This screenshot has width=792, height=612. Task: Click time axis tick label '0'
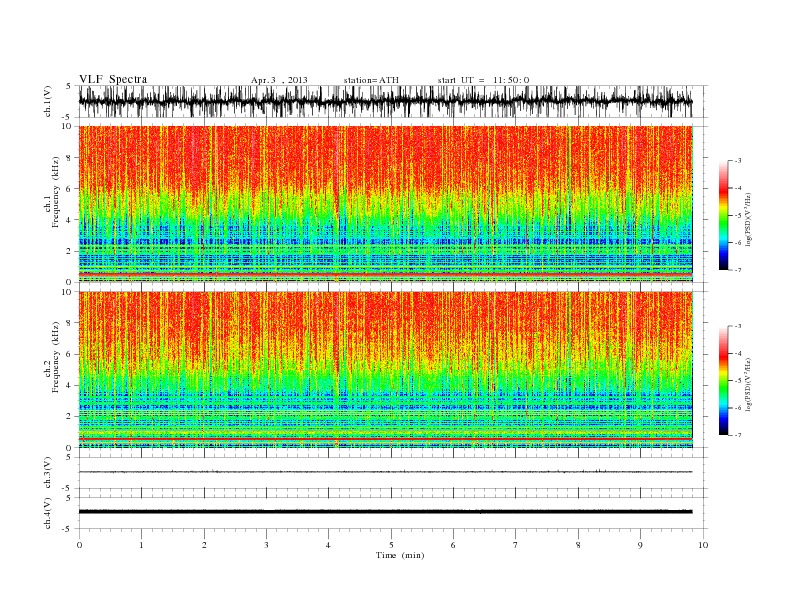coord(79,545)
